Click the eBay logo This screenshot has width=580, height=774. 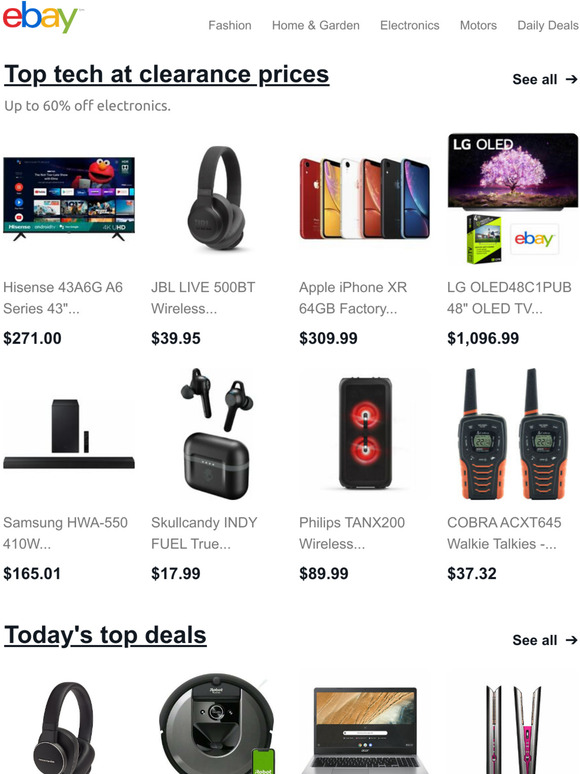pos(41,17)
